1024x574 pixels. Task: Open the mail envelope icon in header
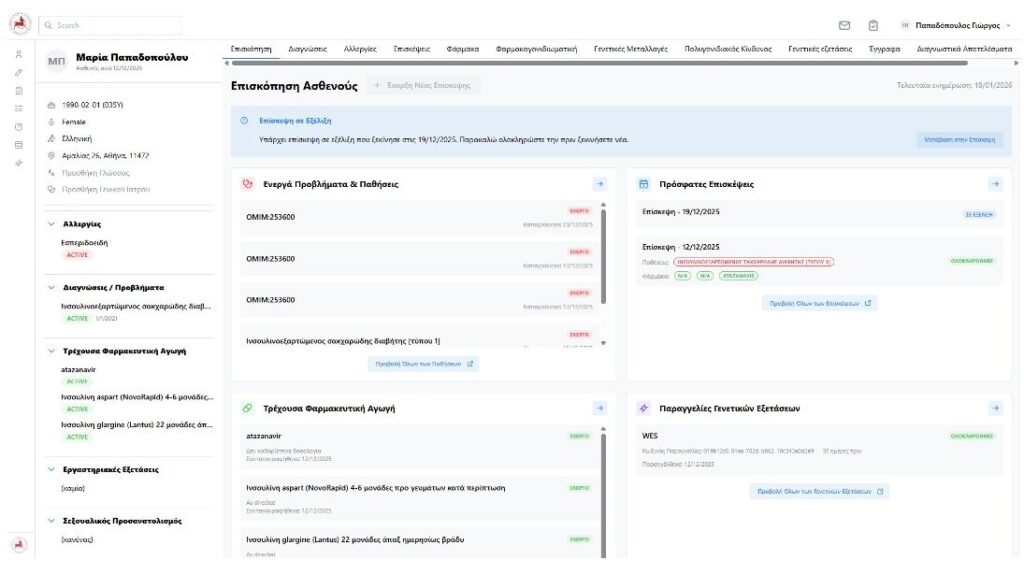point(844,25)
